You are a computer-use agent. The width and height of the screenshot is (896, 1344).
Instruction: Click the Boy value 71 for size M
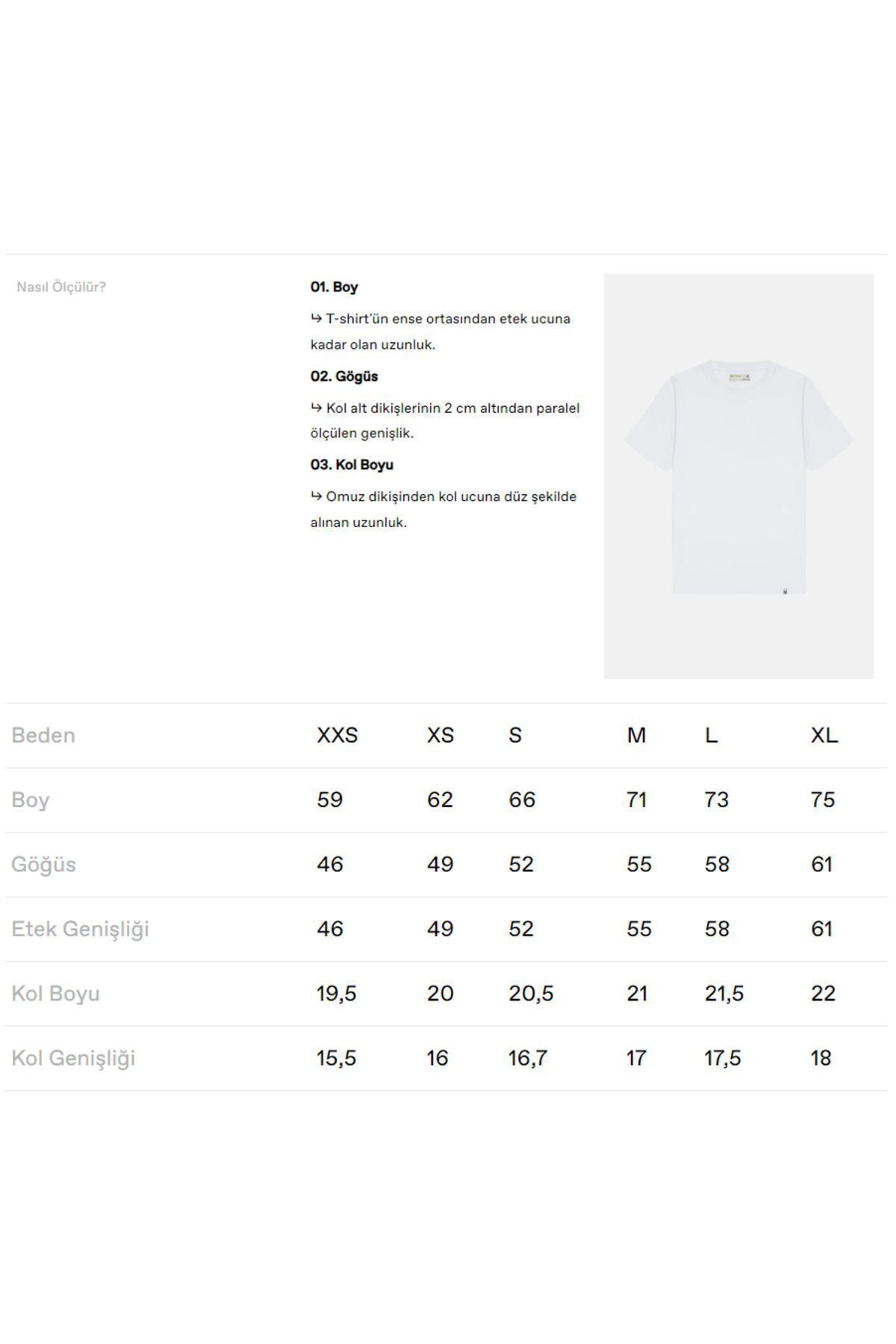point(636,800)
